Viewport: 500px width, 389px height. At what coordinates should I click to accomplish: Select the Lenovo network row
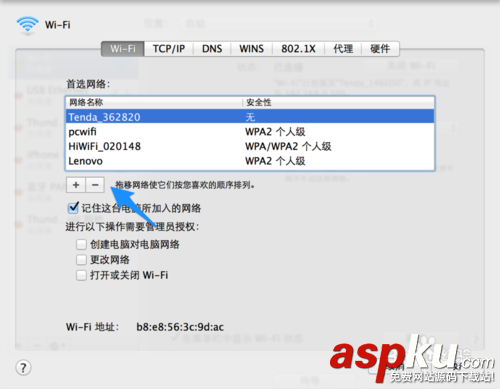point(250,161)
